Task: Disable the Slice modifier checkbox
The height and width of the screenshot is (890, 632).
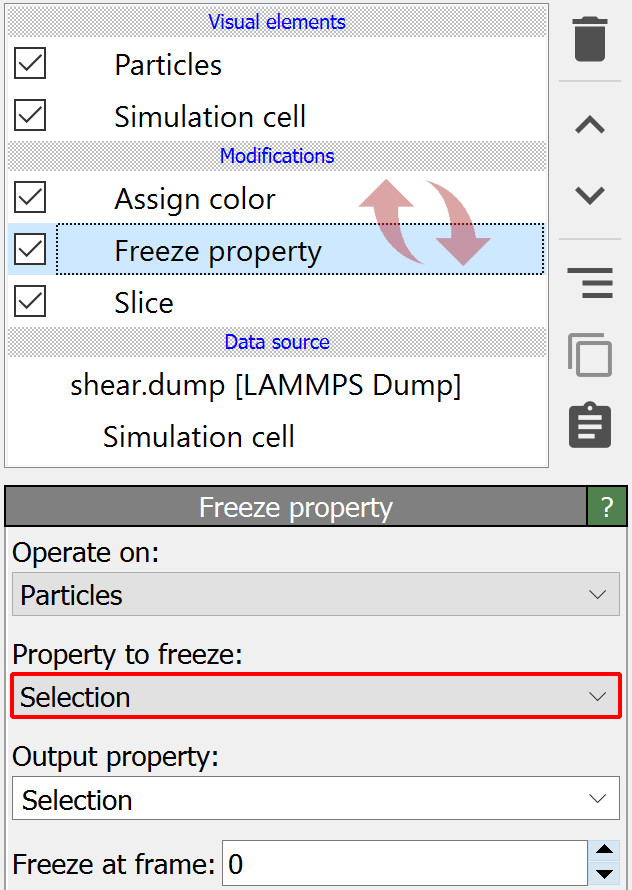Action: [x=30, y=302]
